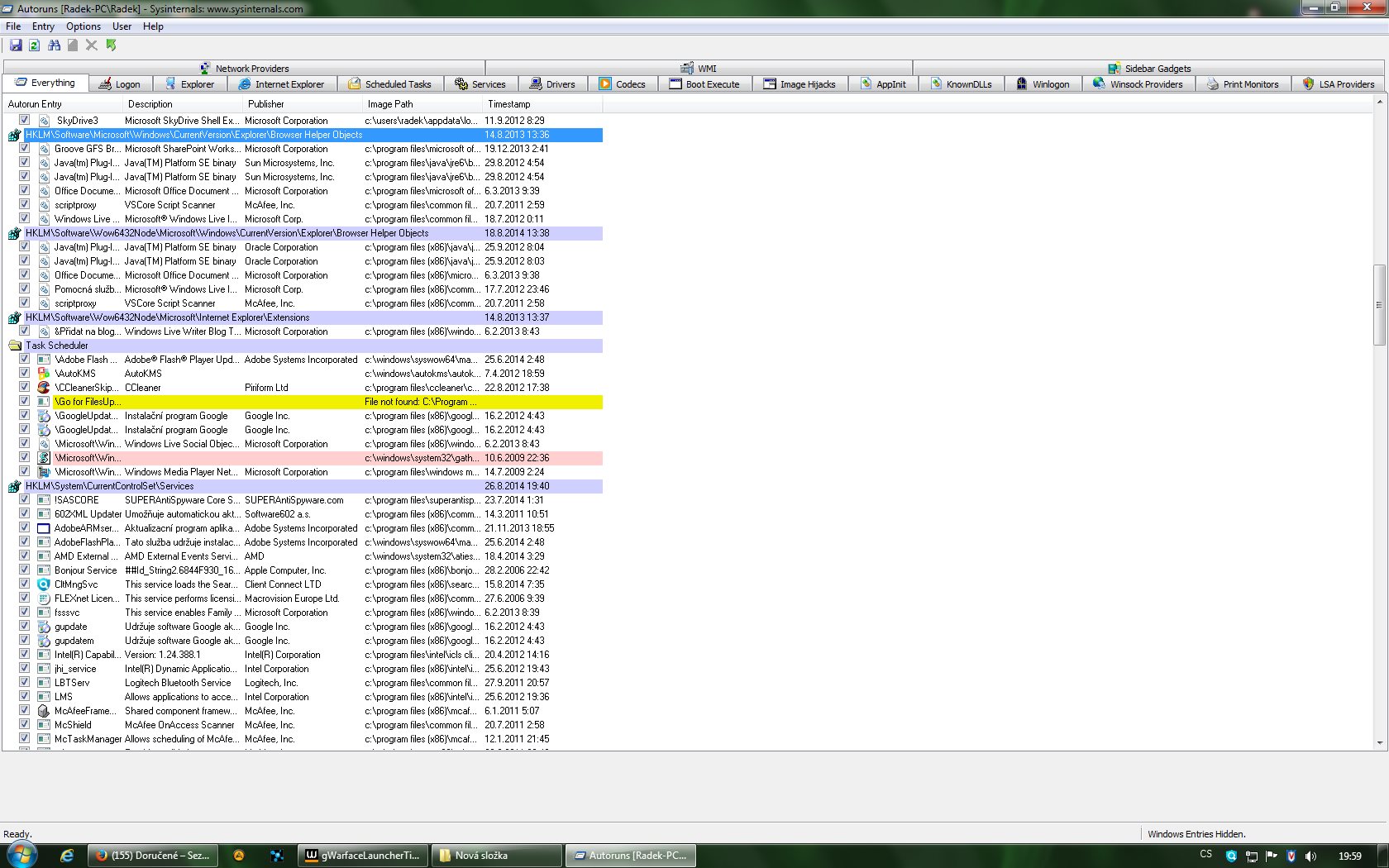The image size is (1389, 868).
Task: Select the highlighted Browser Helper Objects registry row
Action: tap(313, 135)
